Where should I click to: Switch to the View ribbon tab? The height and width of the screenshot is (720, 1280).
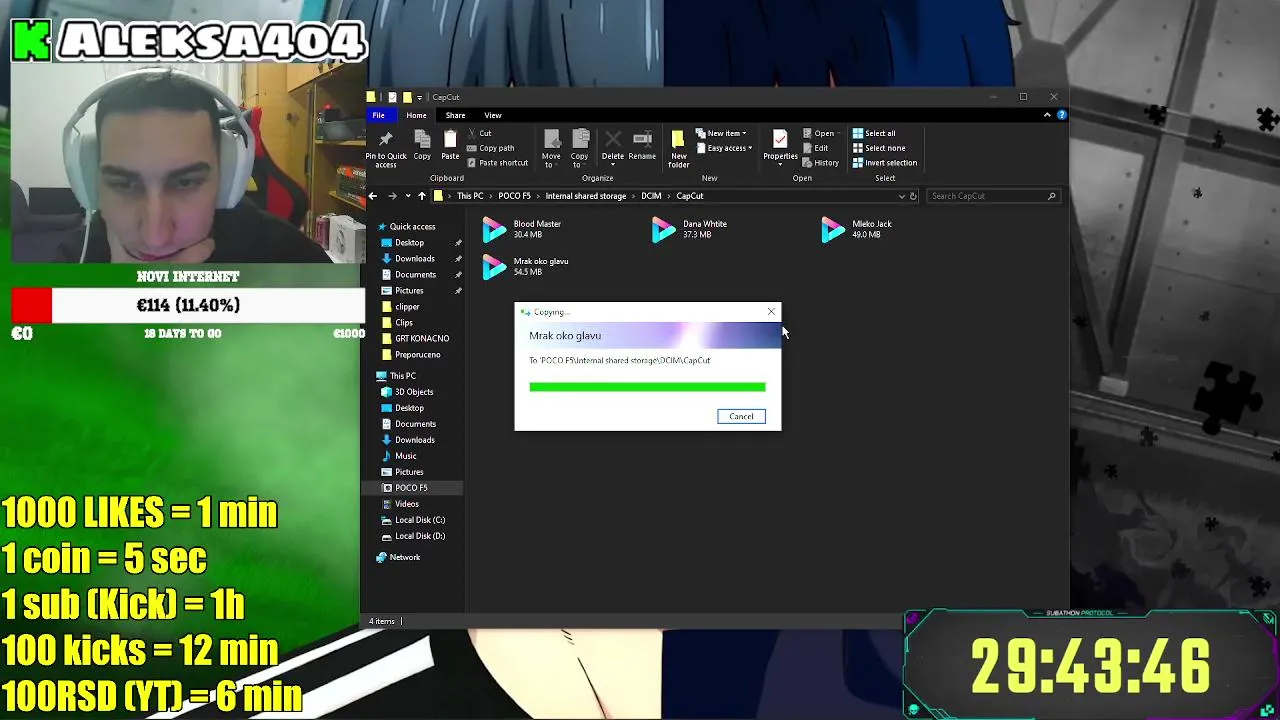click(x=493, y=115)
